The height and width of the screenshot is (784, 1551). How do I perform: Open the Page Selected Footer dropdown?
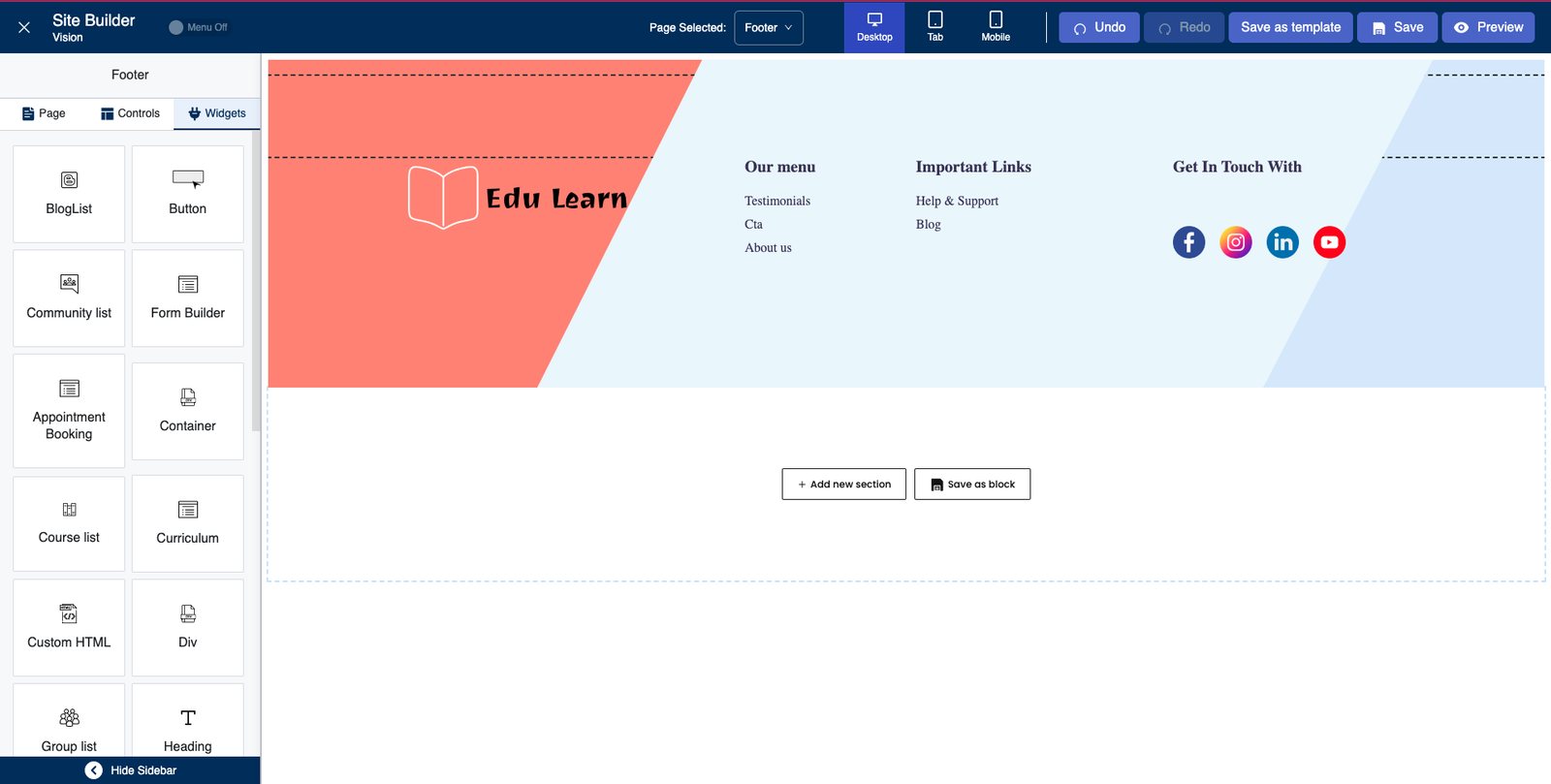tap(769, 27)
